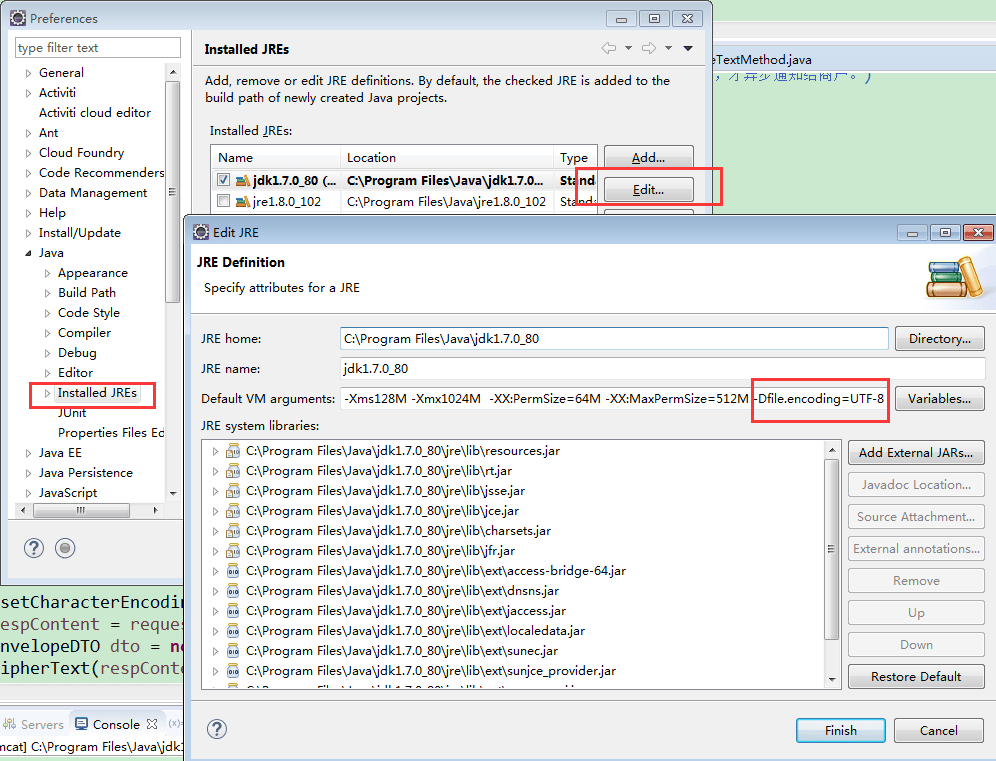Click the Directory... button
Image resolution: width=996 pixels, height=761 pixels.
click(939, 339)
